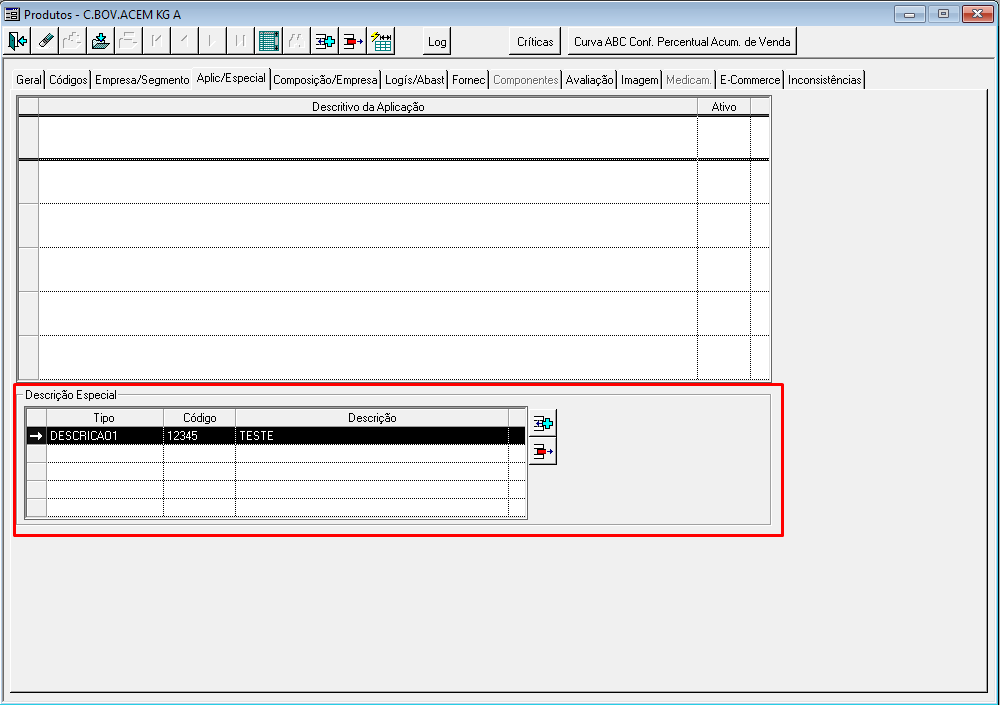The height and width of the screenshot is (705, 1000).
Task: Click the Componentes tab
Action: 526,80
